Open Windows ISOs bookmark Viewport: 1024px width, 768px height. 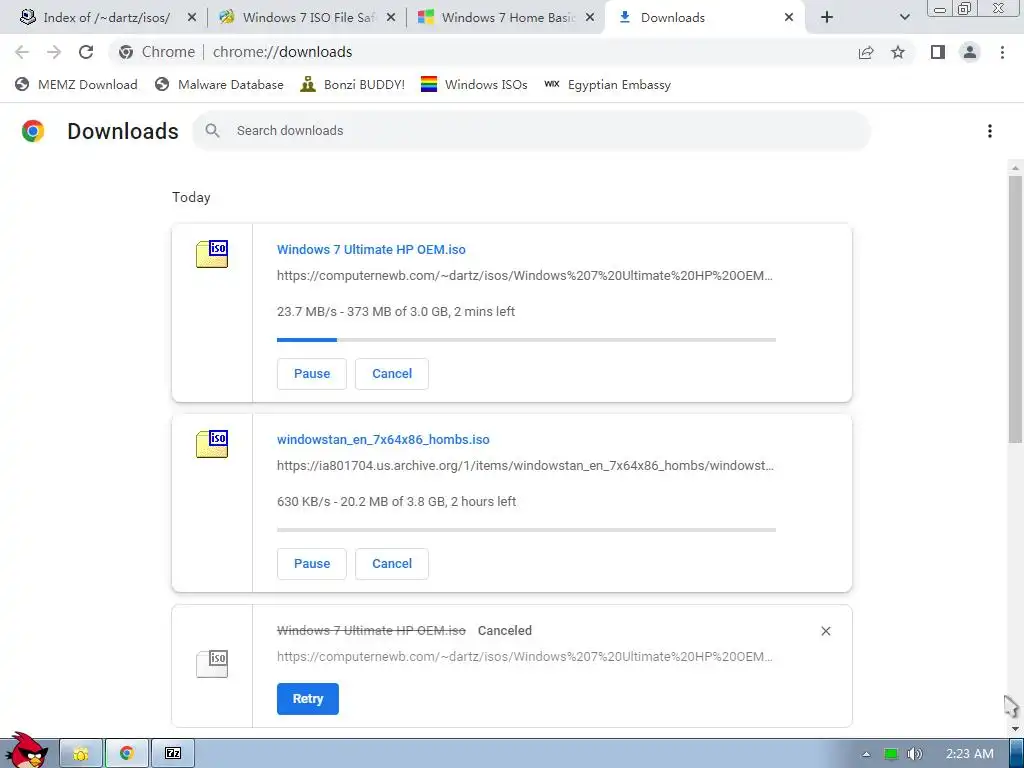[x=474, y=84]
